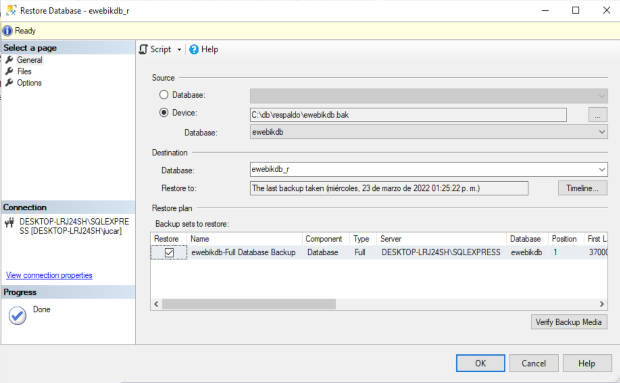
Task: Close the Restore Database window
Action: (607, 10)
